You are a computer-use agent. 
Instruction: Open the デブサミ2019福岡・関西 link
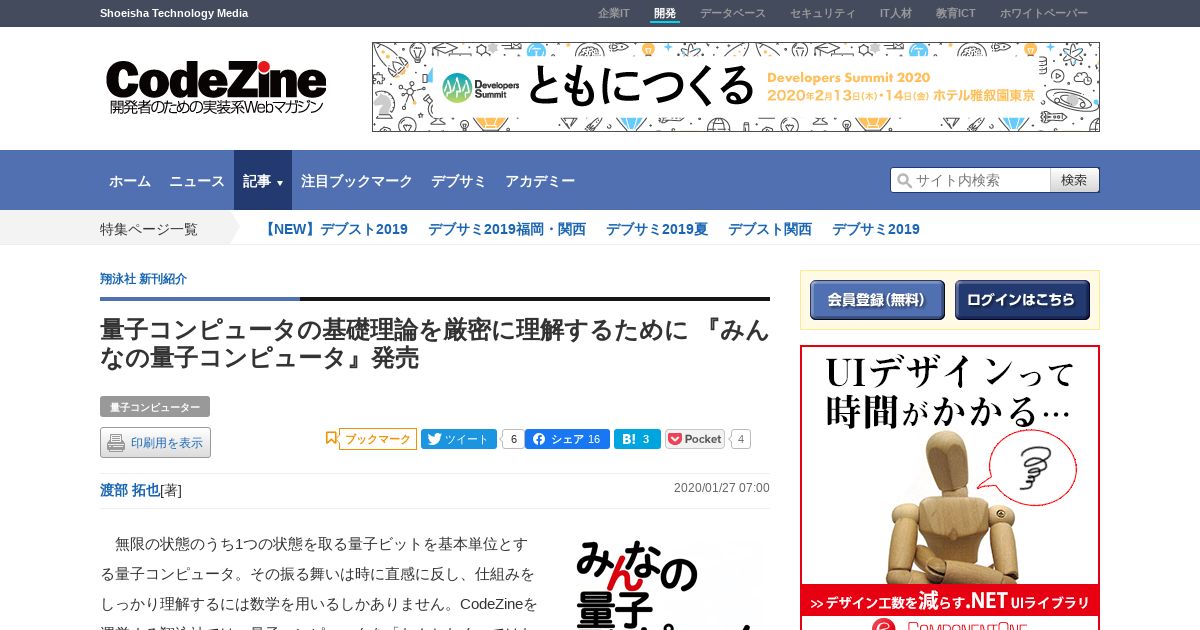click(507, 229)
